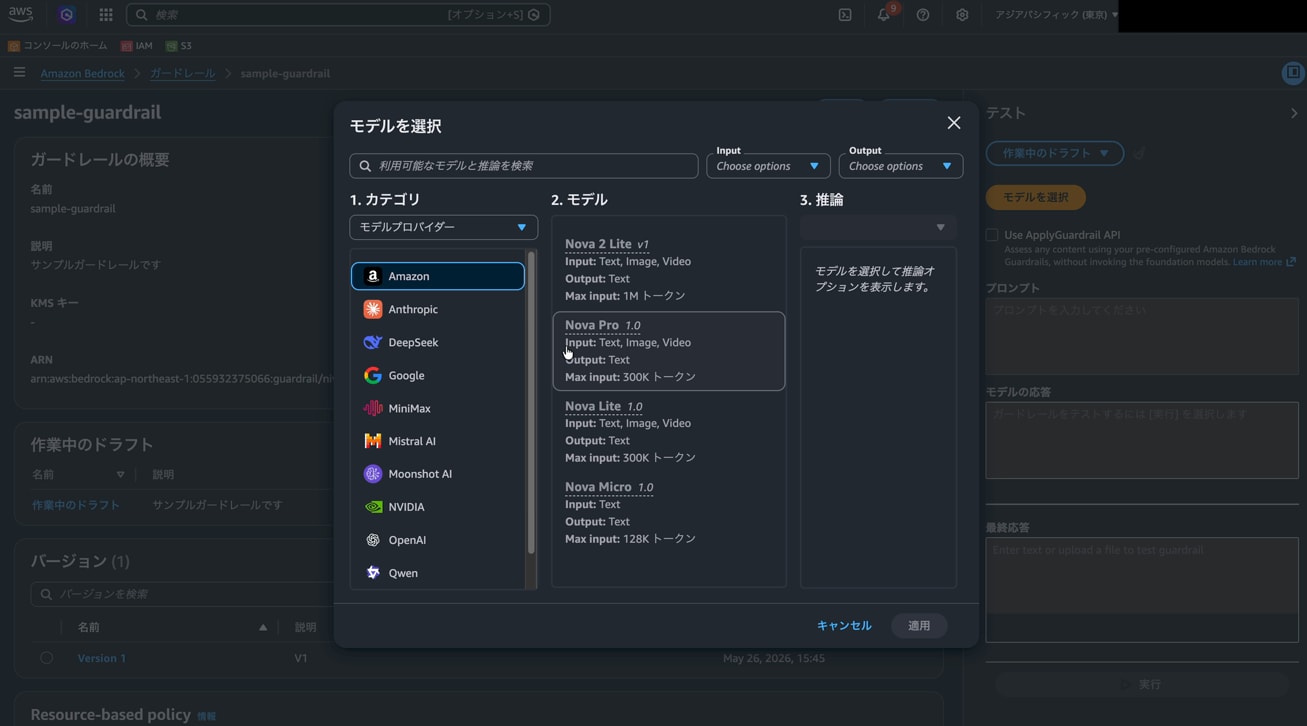Select the NVIDIA provider icon
Image resolution: width=1307 pixels, height=726 pixels.
372,507
